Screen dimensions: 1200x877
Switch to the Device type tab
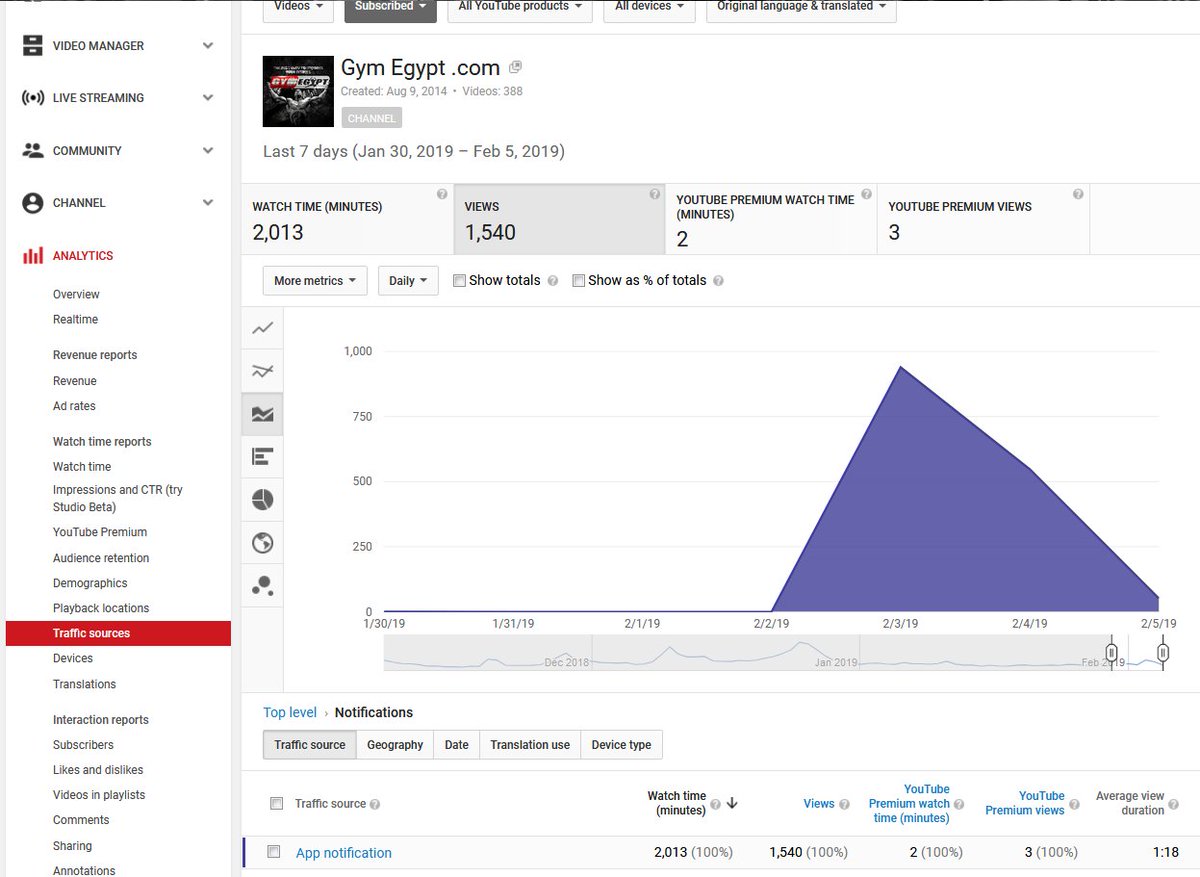[621, 745]
